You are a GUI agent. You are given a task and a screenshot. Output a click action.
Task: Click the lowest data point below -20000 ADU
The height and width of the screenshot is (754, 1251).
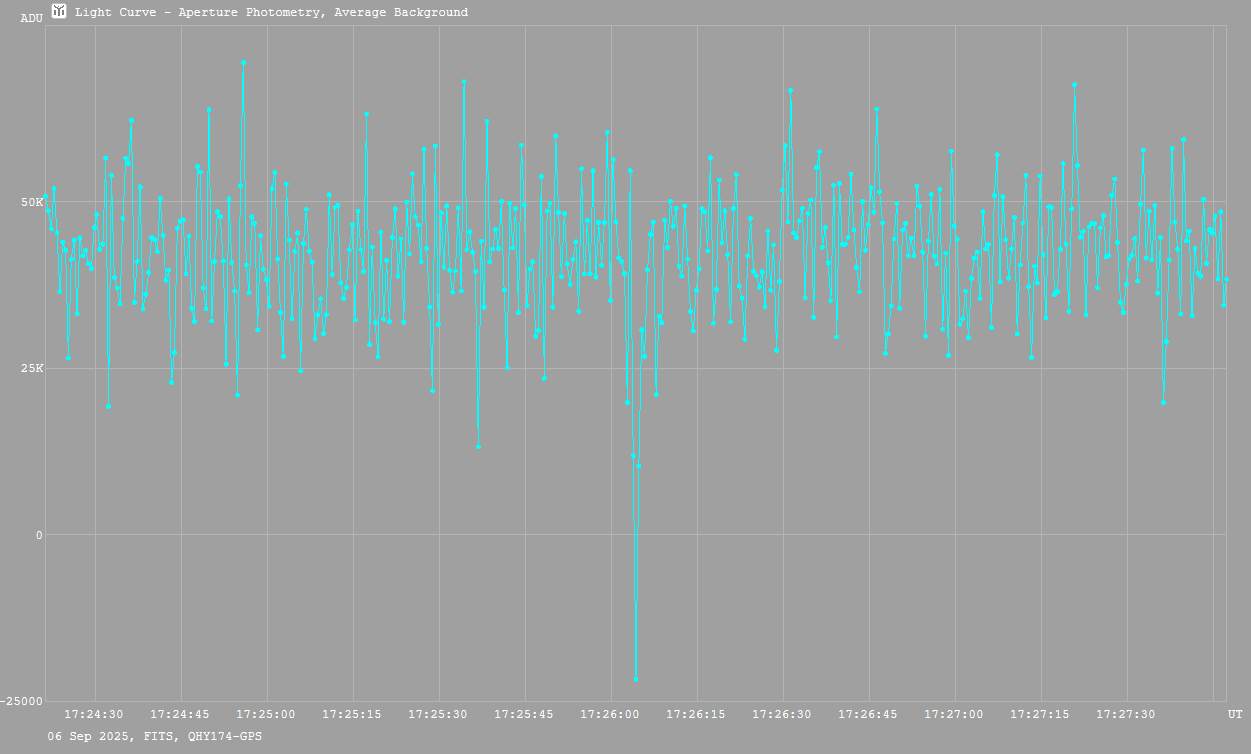coord(636,680)
